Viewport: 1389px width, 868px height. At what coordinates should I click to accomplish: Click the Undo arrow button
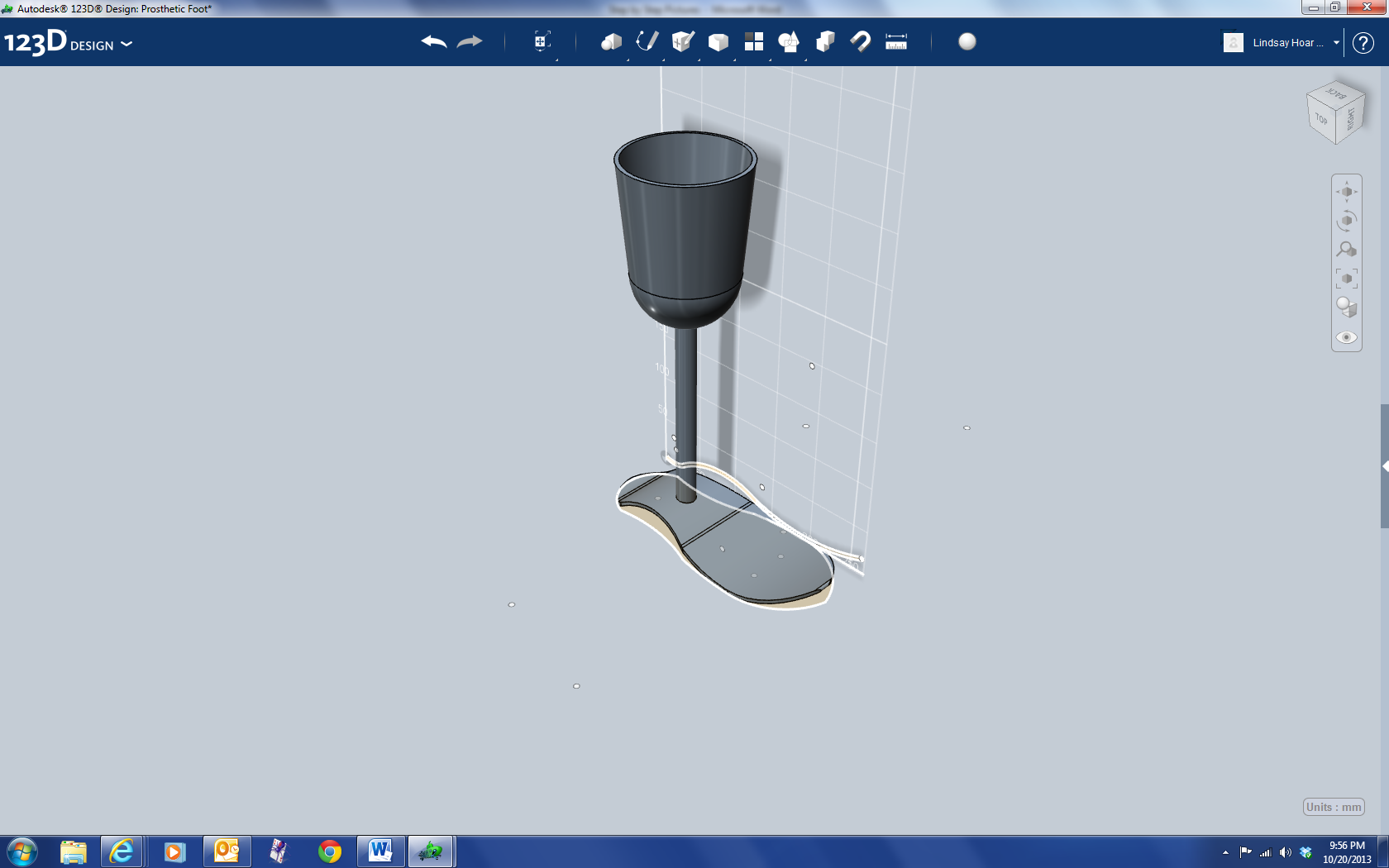432,41
